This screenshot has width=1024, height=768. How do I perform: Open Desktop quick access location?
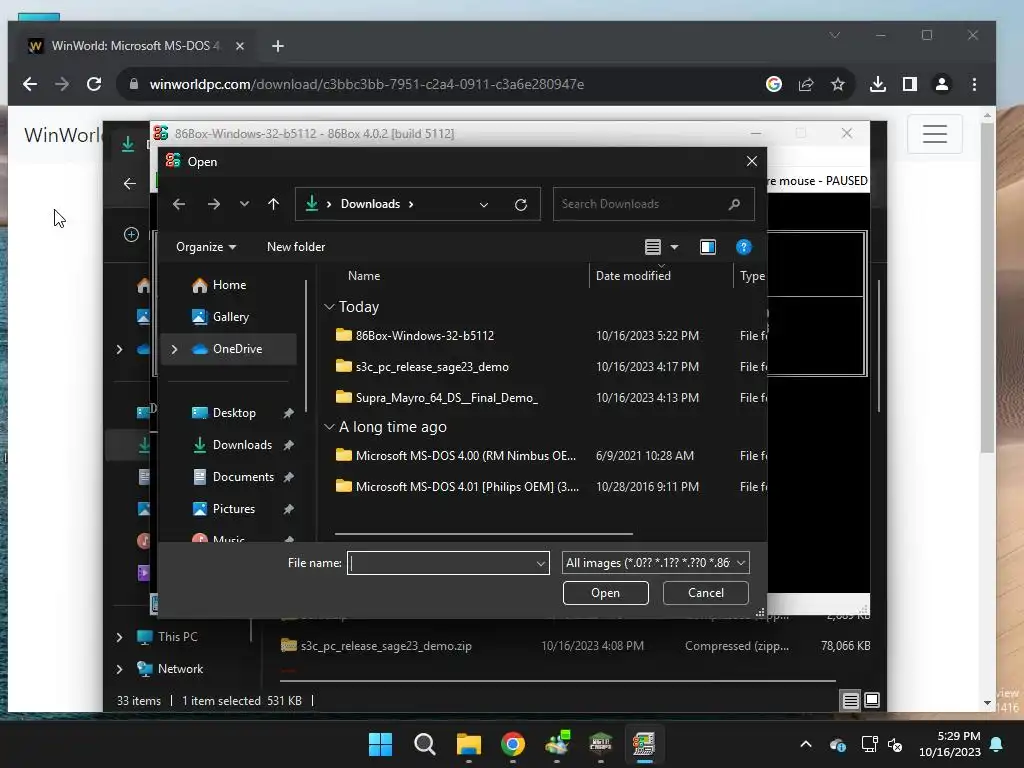click(234, 413)
